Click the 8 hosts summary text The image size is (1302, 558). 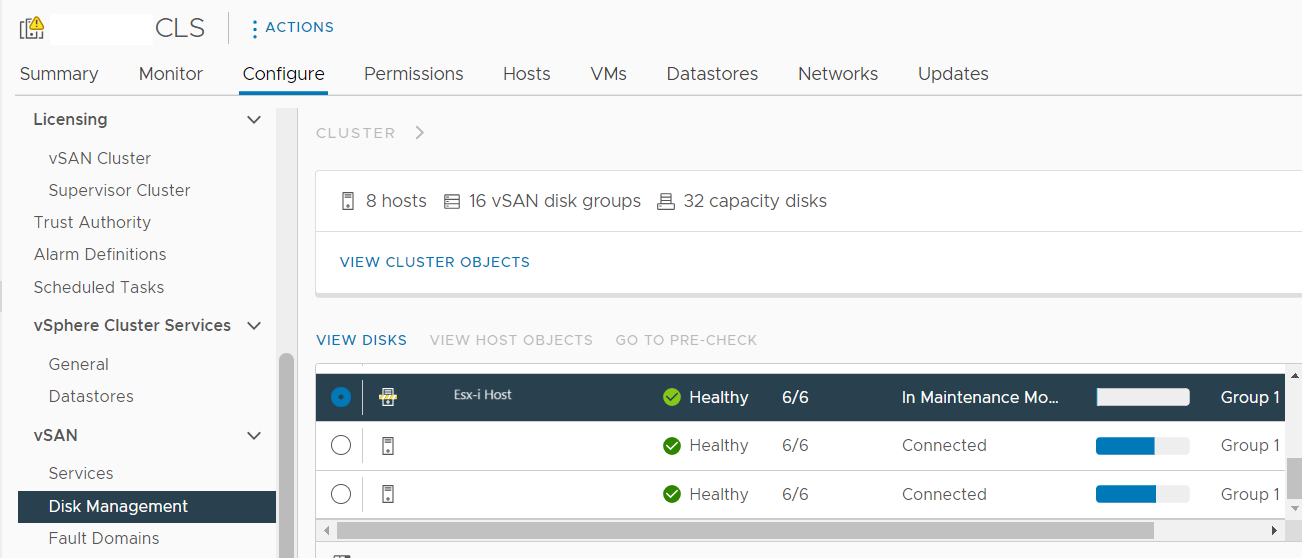click(396, 201)
